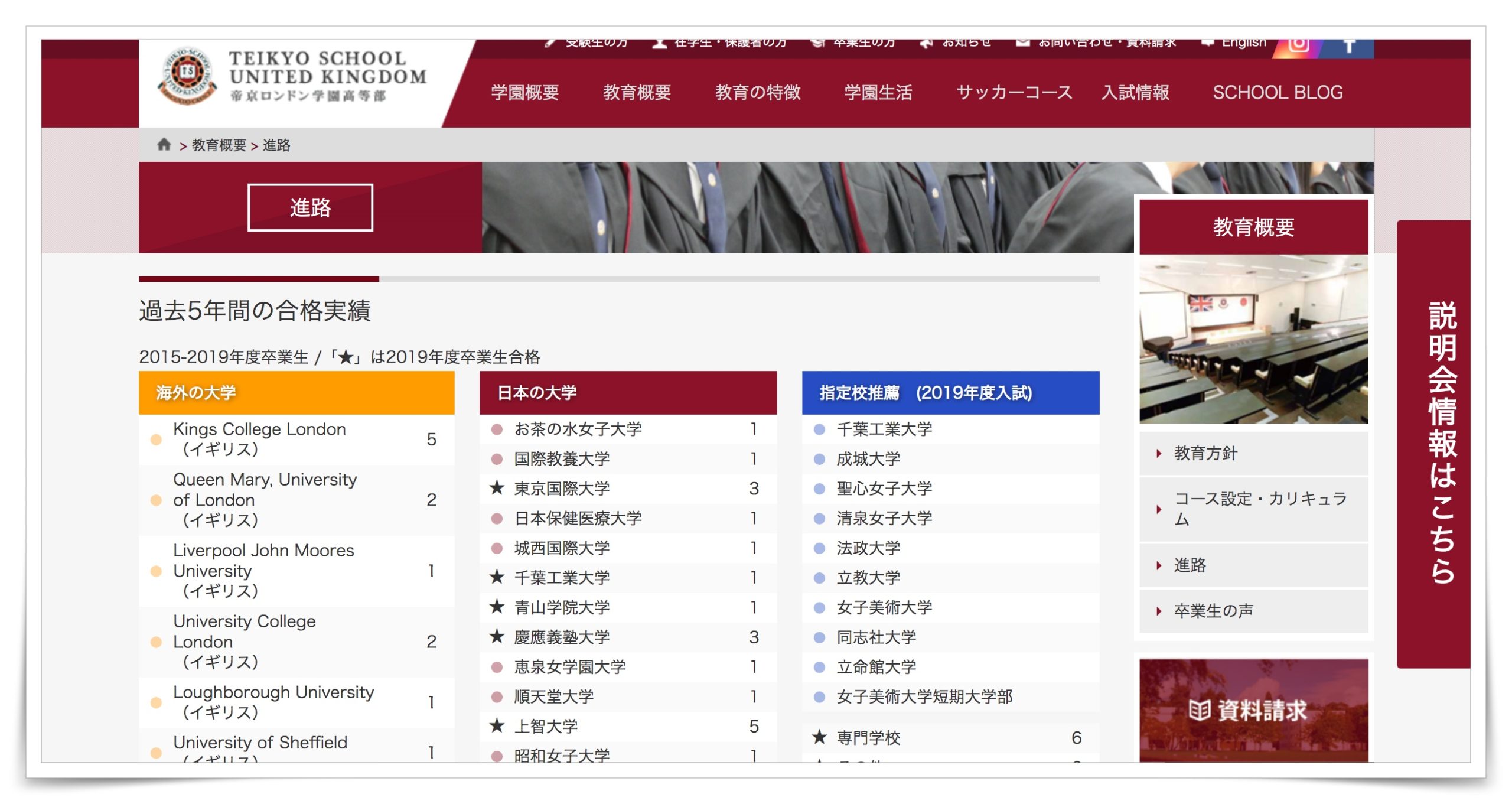Select the 恵泉女学園大学 row
The image size is (1512, 804).
[x=628, y=666]
